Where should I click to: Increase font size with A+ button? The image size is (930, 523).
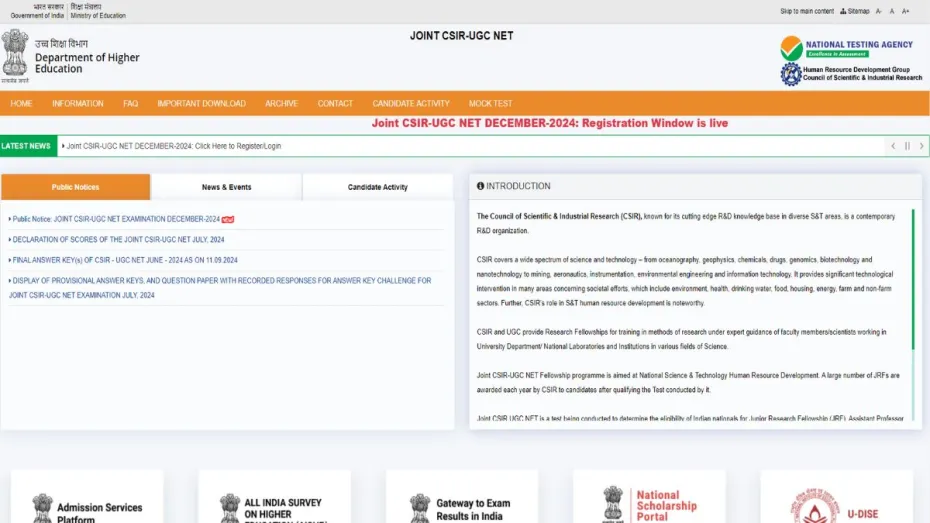point(906,11)
